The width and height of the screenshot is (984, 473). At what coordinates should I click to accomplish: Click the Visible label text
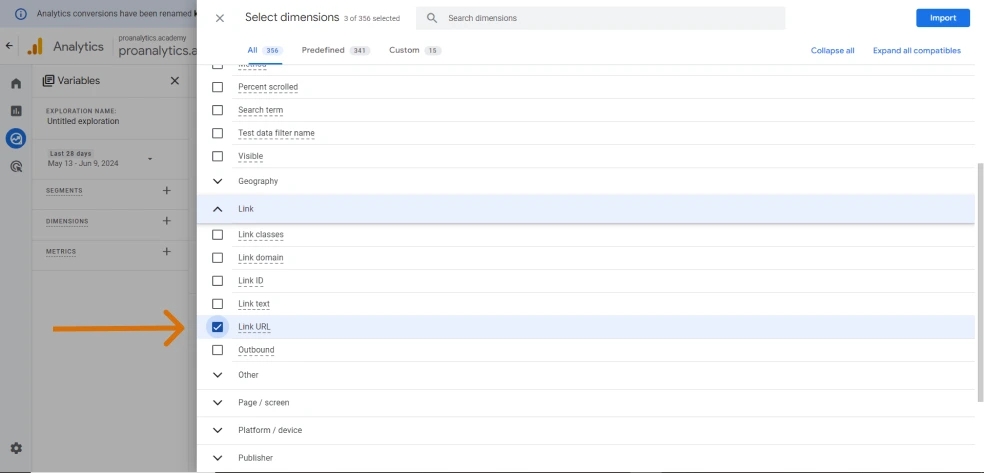pyautogui.click(x=250, y=156)
